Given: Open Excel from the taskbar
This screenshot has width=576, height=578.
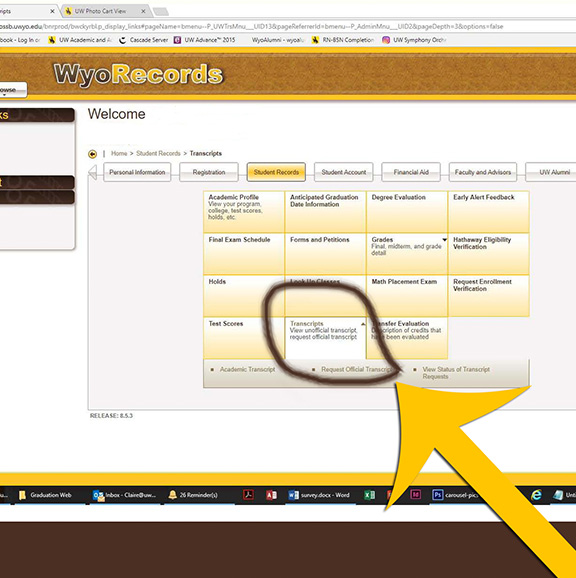Looking at the screenshot, I should point(369,495).
